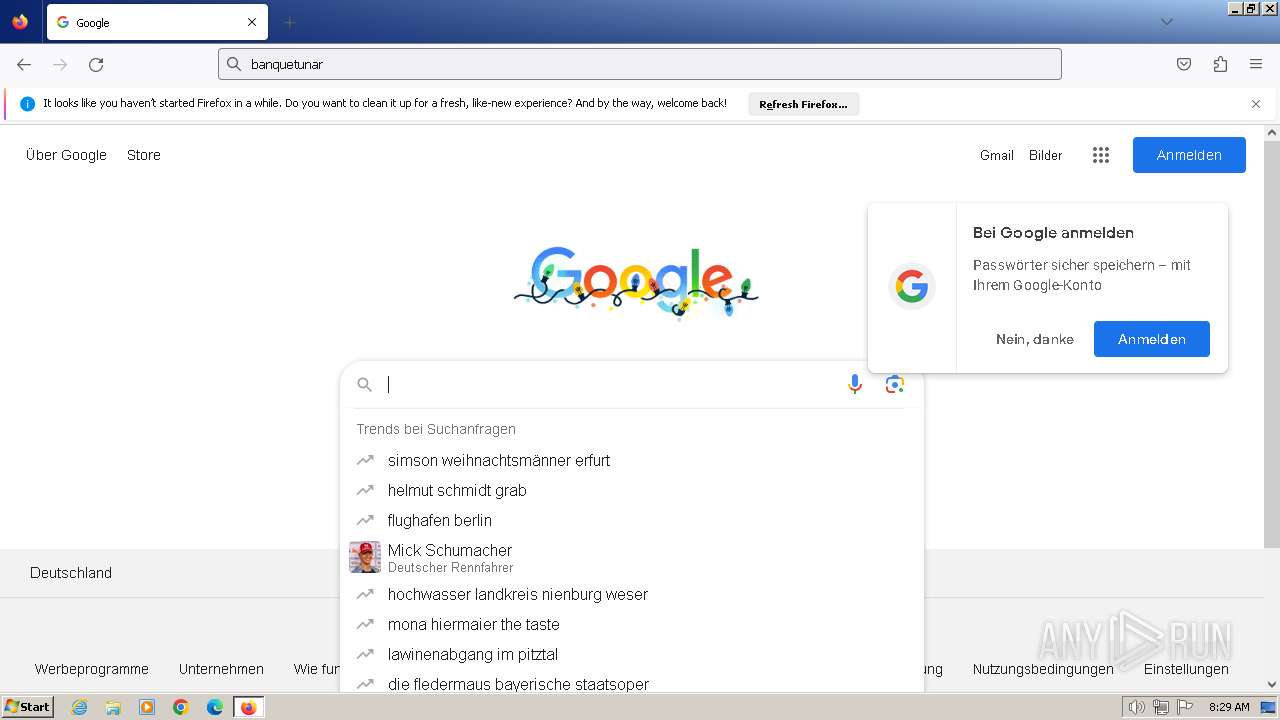Viewport: 1280px width, 720px height.
Task: Open the Save to Pocket icon
Action: 1184,64
